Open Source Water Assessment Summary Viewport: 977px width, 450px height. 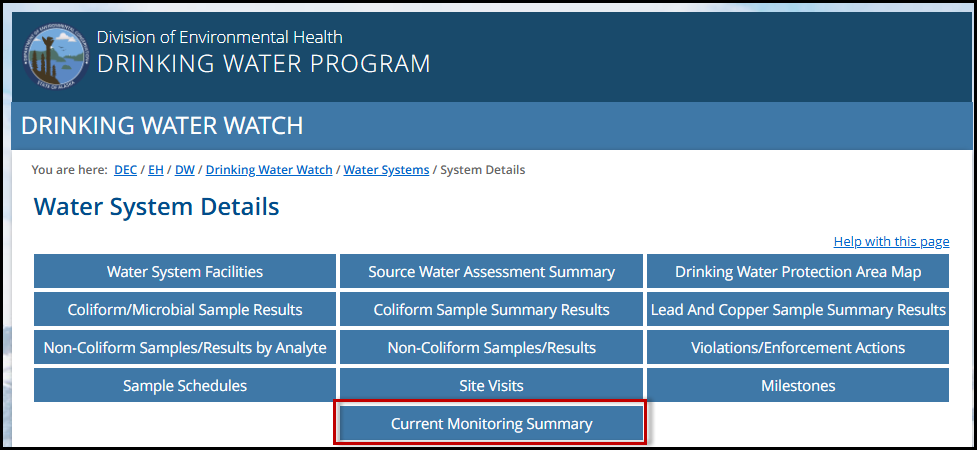point(491,272)
